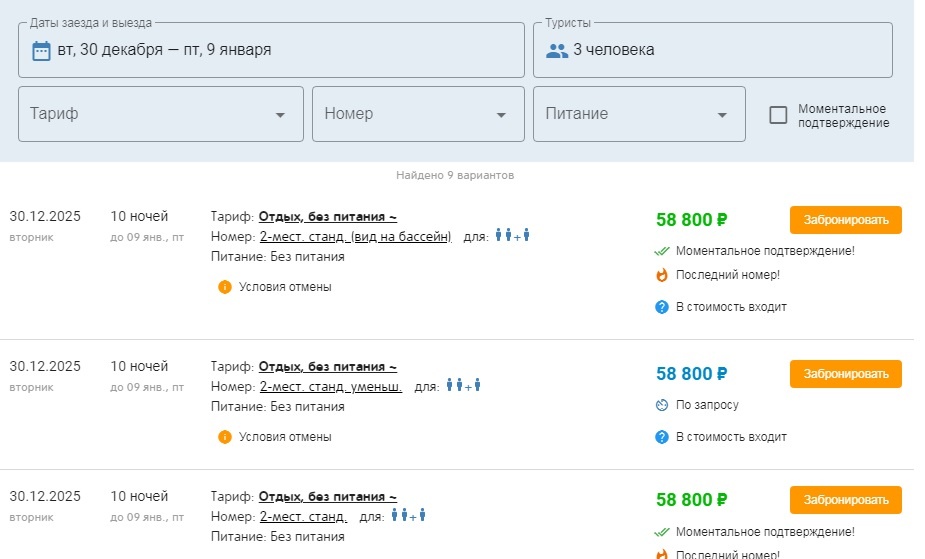Image resolution: width=925 pixels, height=559 pixels.
Task: Click the tourists people icon
Action: pyautogui.click(x=557, y=50)
